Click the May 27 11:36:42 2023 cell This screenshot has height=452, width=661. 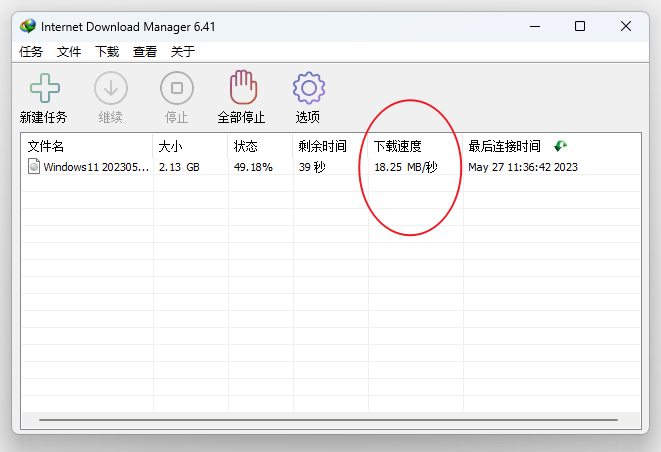point(523,167)
